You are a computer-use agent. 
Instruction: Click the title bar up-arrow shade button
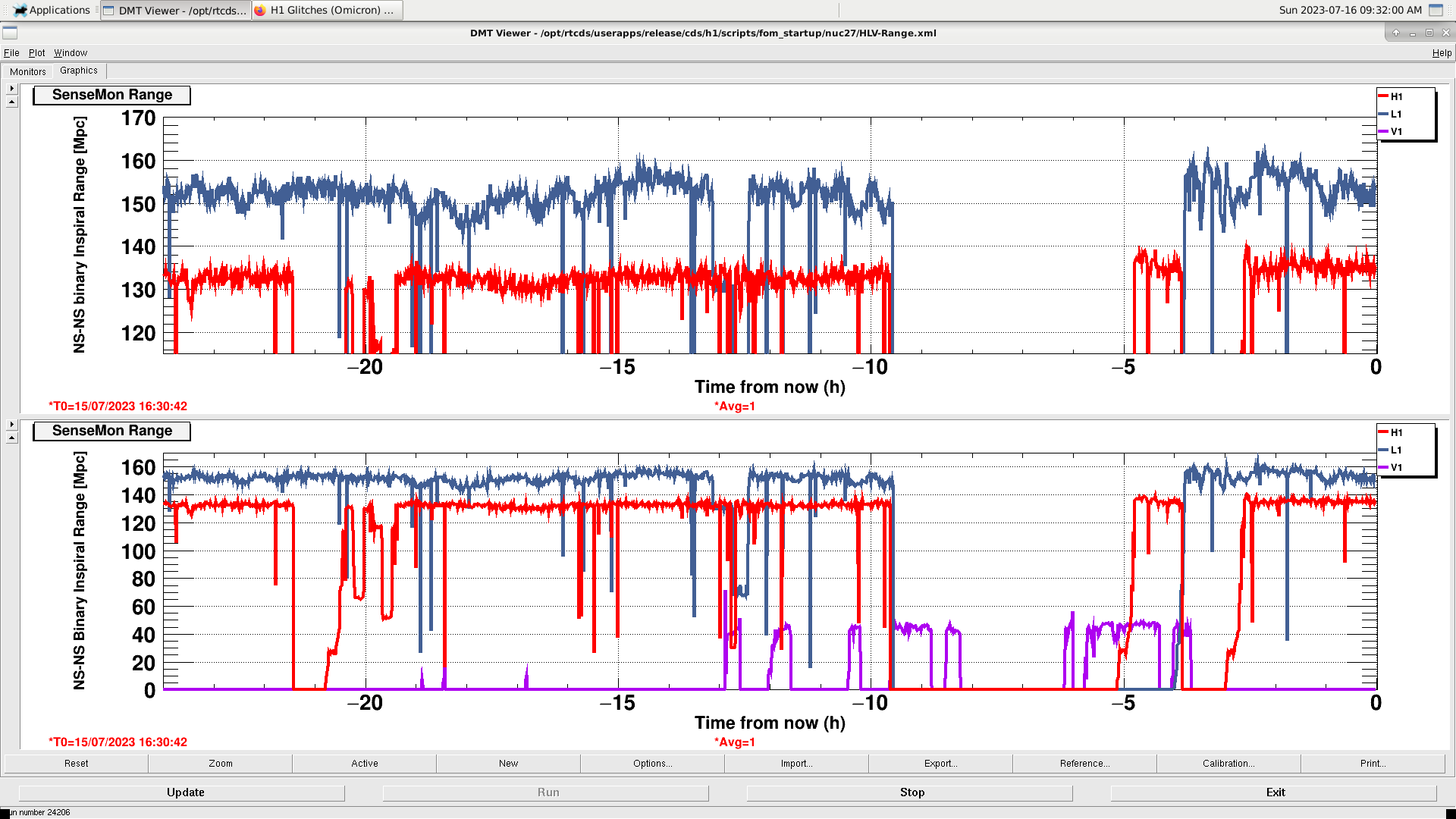[x=1395, y=33]
